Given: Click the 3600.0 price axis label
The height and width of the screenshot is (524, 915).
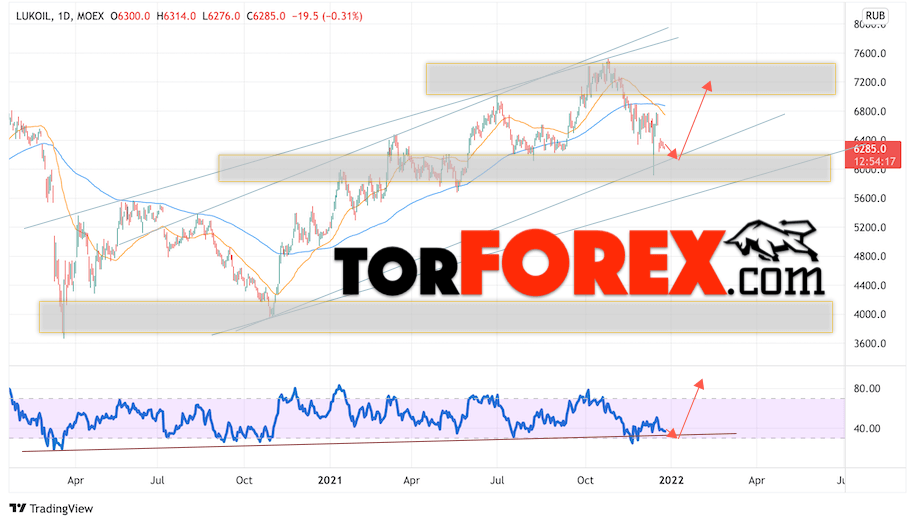Looking at the screenshot, I should (x=869, y=343).
